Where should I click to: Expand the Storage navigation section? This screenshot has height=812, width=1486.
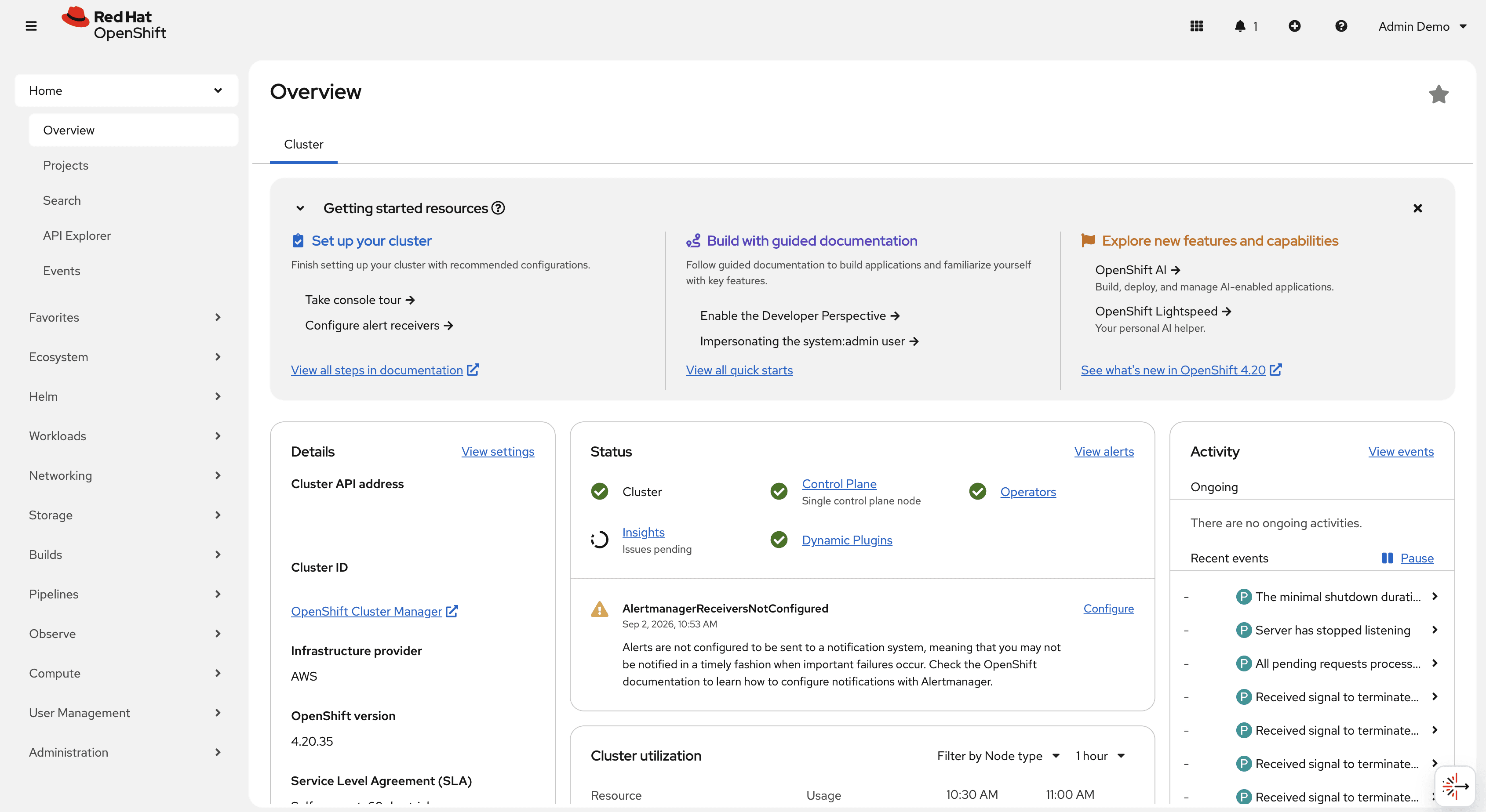(x=126, y=515)
